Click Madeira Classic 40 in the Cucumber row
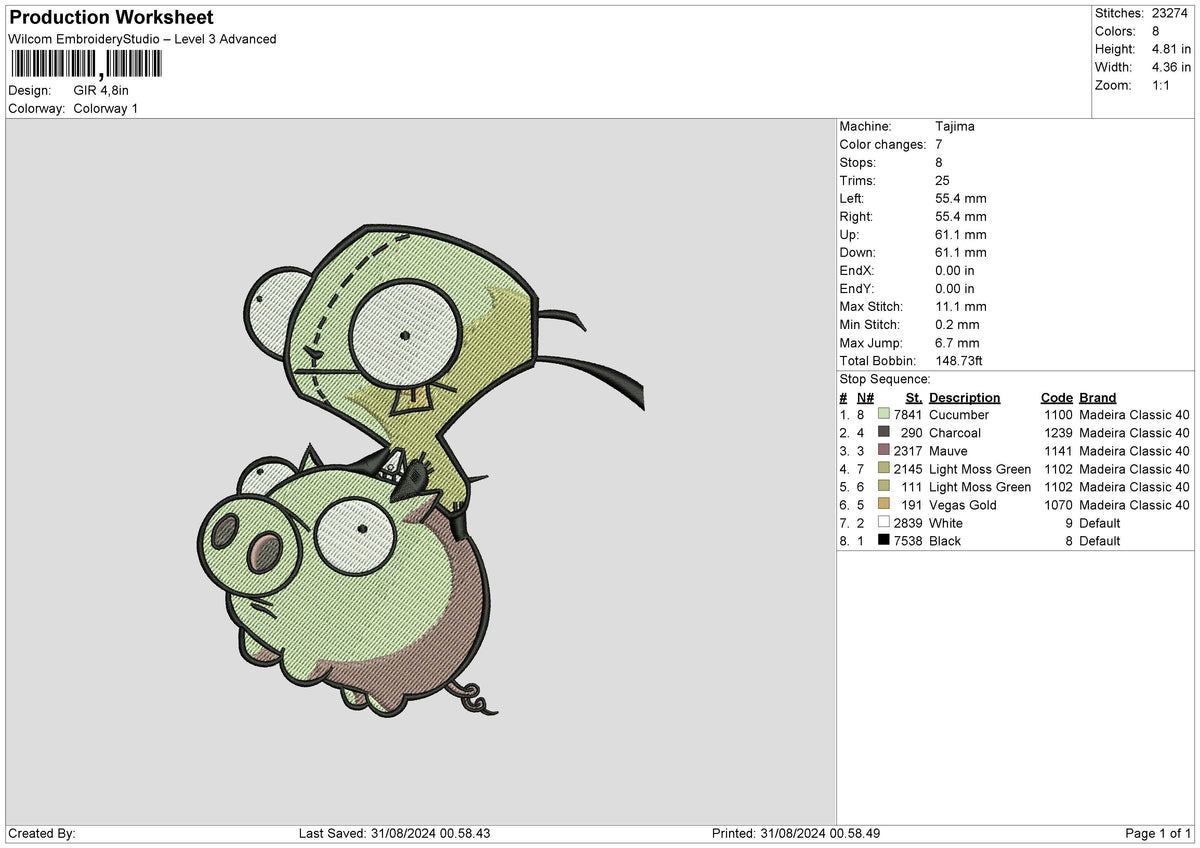1200x848 pixels. (x=1134, y=414)
